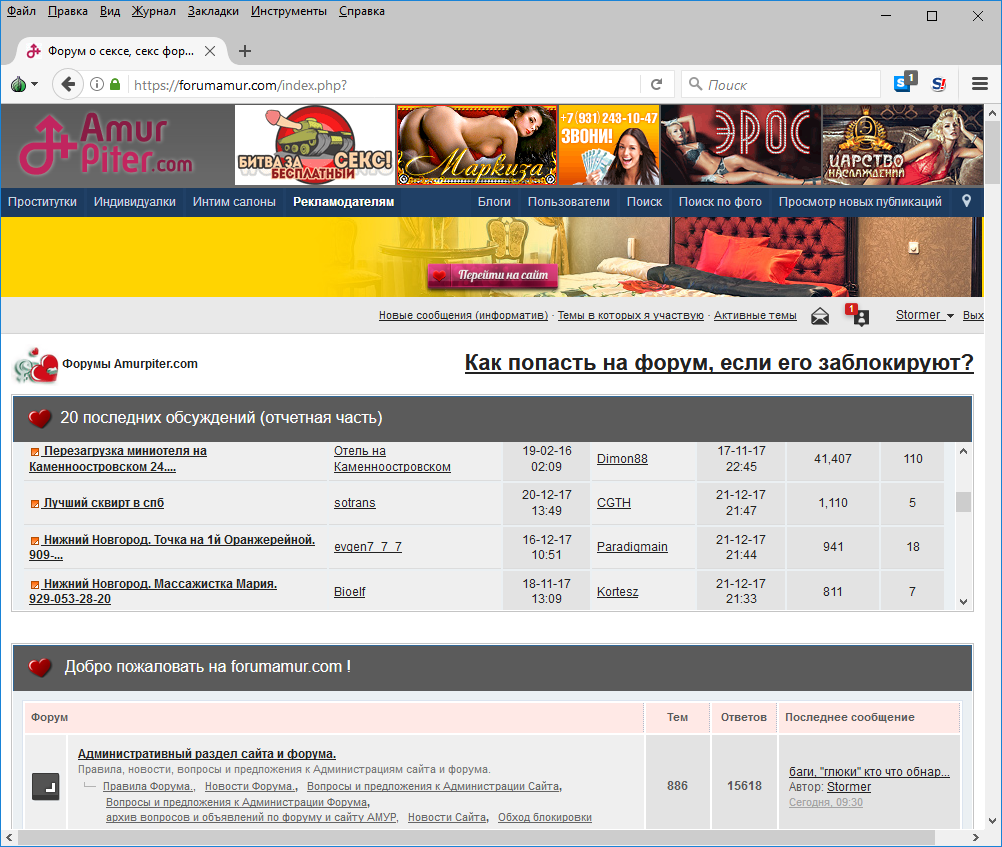Expand the Stormer user dropdown
1002x847 pixels.
coord(924,315)
